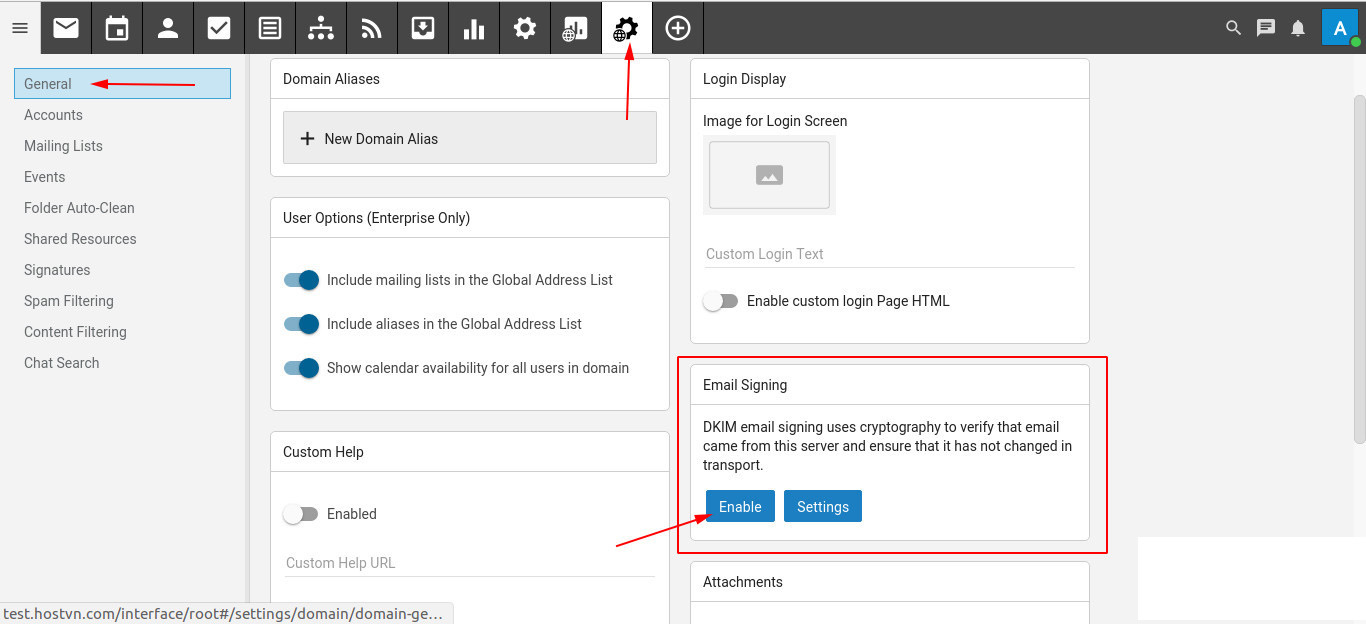The width and height of the screenshot is (1366, 624).
Task: Click the Enable button for Email Signing
Action: 740,507
